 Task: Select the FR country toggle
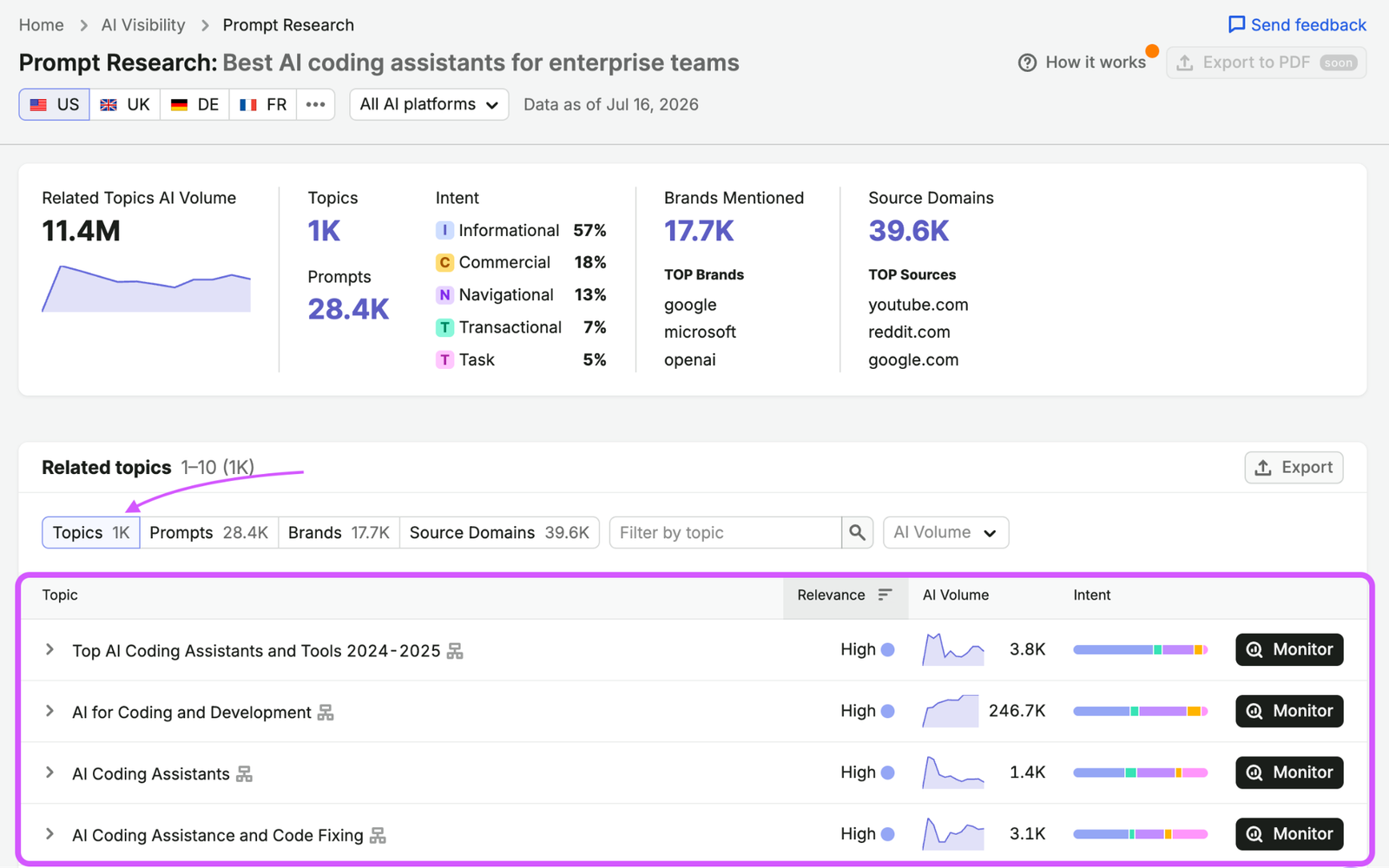coord(263,104)
